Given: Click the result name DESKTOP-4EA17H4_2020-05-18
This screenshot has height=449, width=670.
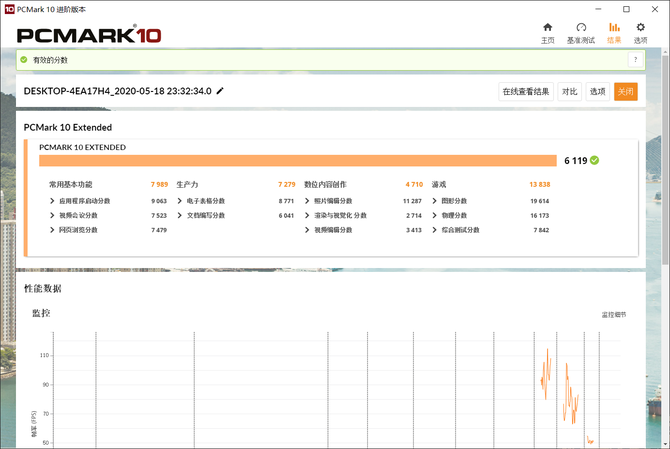Looking at the screenshot, I should [118, 91].
